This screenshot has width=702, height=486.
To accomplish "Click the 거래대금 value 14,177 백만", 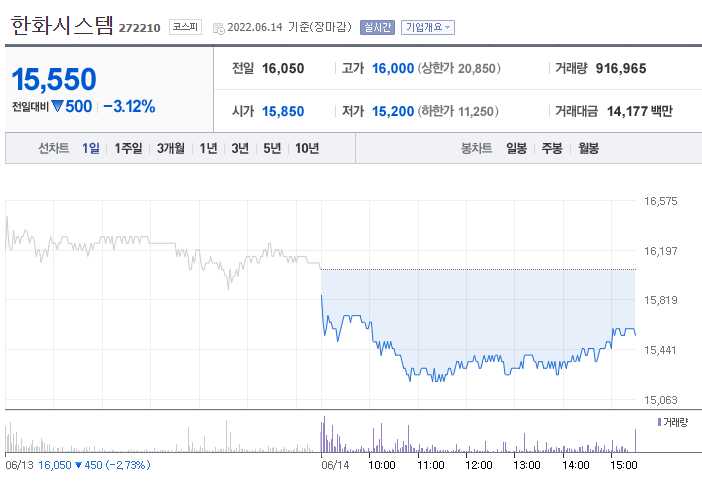I will [x=640, y=111].
